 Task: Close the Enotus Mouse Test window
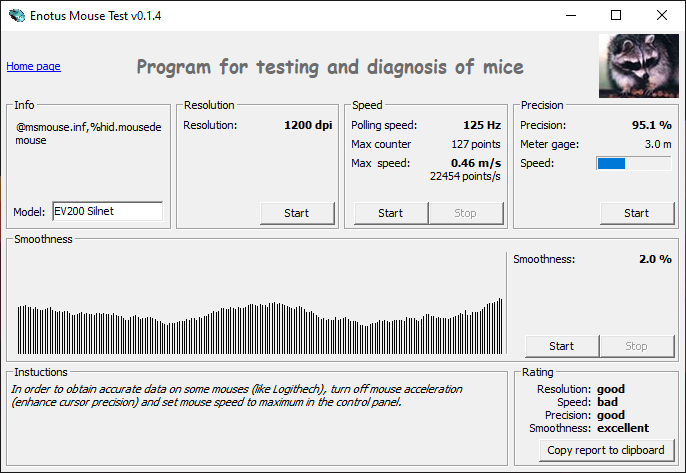[662, 15]
